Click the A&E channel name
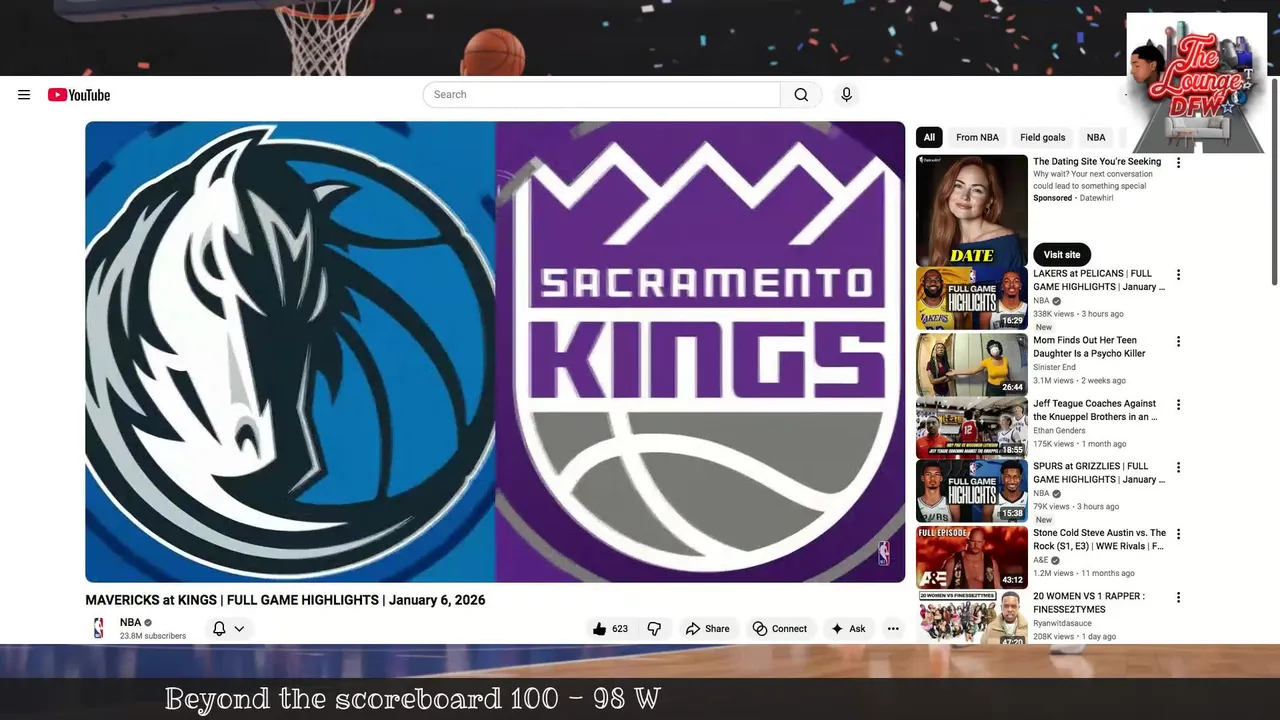1280x720 pixels. pyautogui.click(x=1040, y=560)
